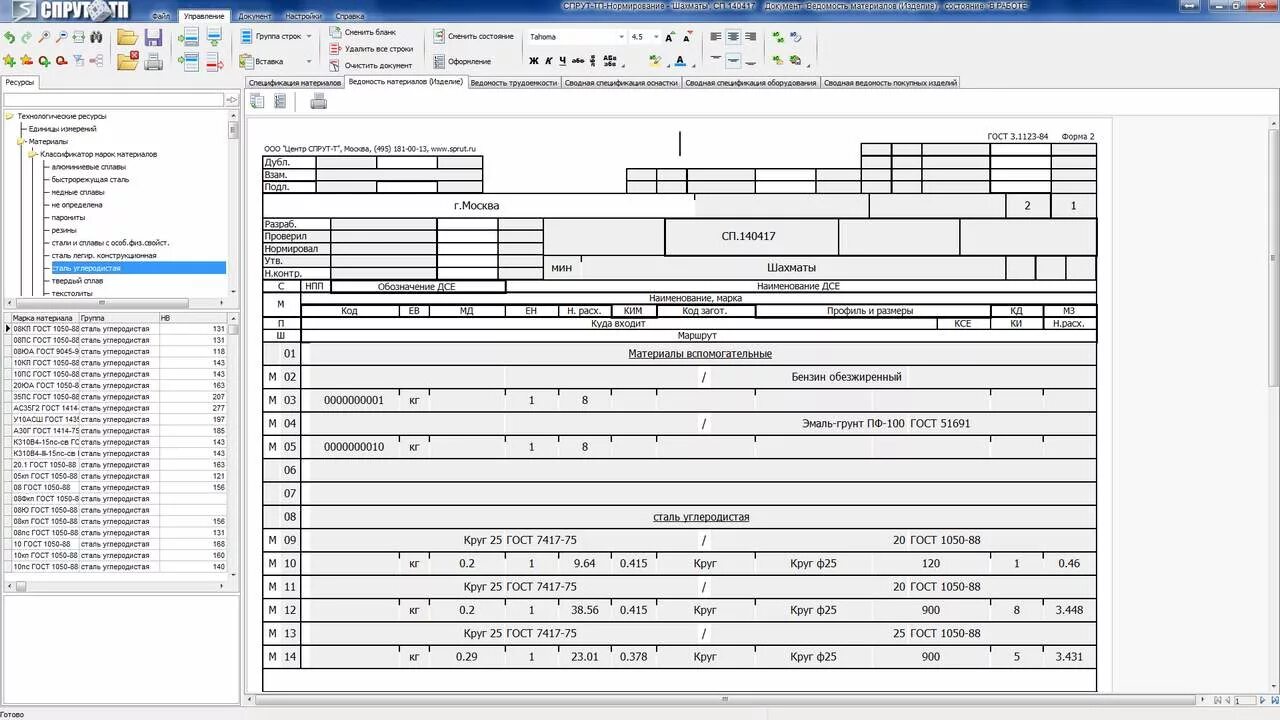Click the Сменить состояние button
The height and width of the screenshot is (720, 1280).
click(473, 36)
